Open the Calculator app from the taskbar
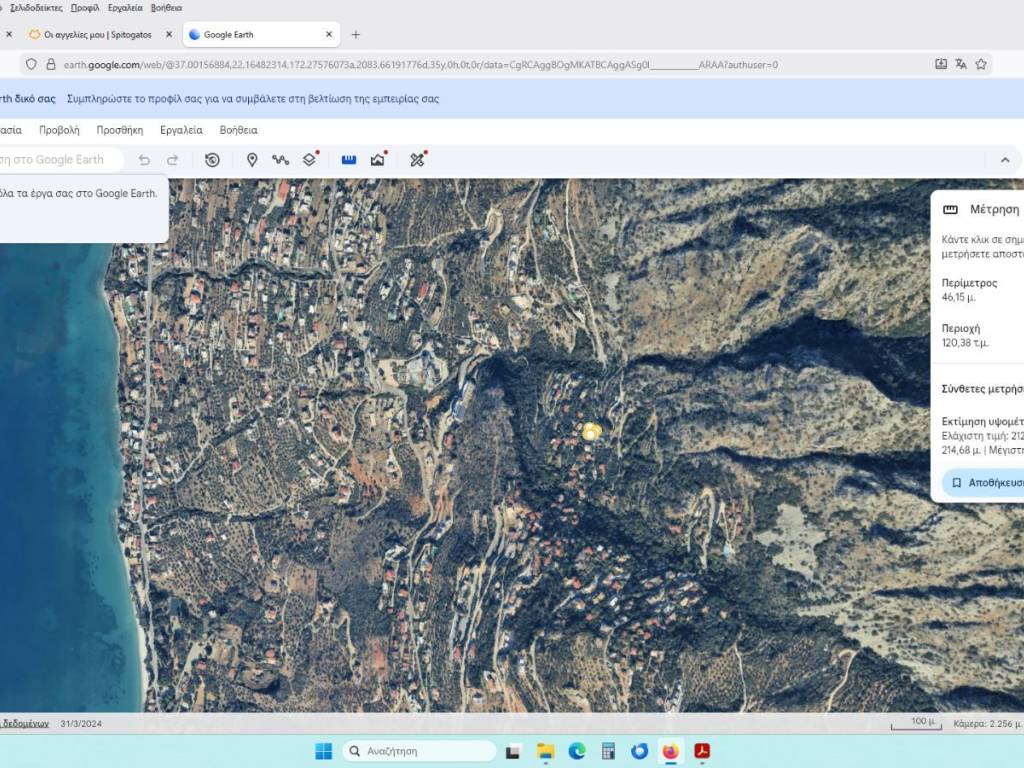1024x768 pixels. [x=607, y=751]
